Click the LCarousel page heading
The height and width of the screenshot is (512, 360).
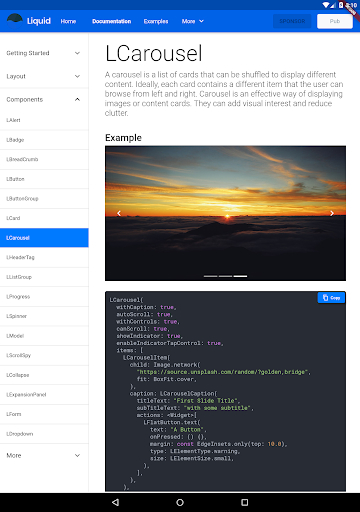[154, 53]
